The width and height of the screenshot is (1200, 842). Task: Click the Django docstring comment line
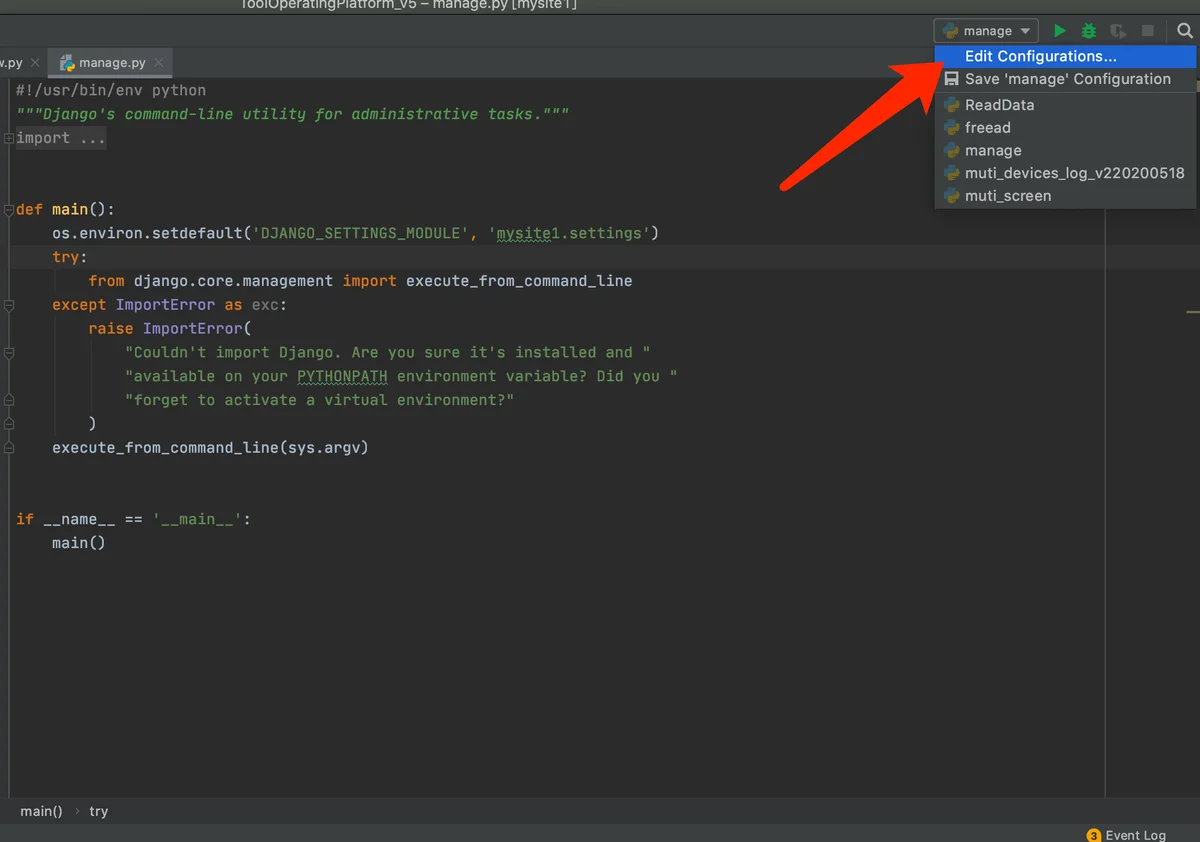292,114
